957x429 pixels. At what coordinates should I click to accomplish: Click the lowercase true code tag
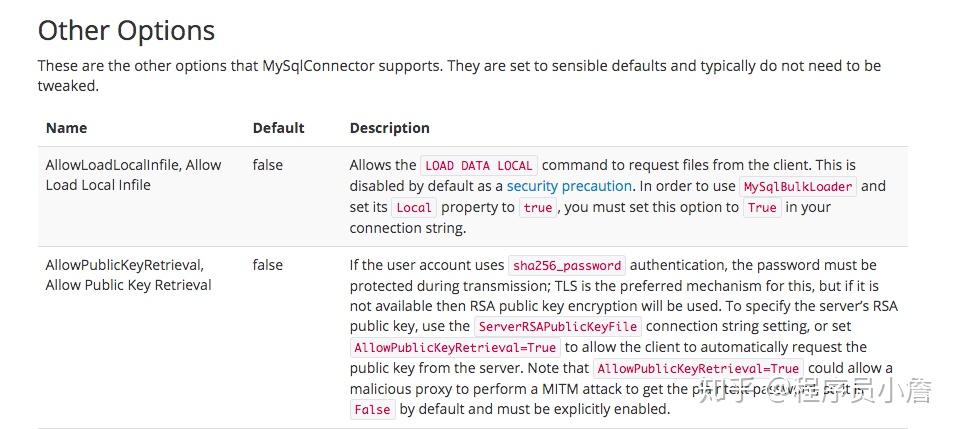pyautogui.click(x=538, y=207)
